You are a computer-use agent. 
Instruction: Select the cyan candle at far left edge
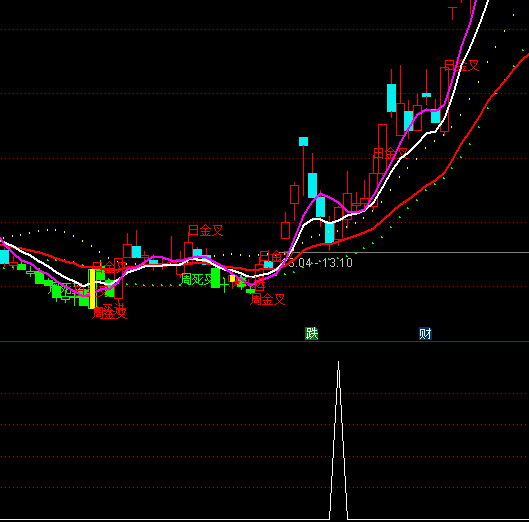4,257
